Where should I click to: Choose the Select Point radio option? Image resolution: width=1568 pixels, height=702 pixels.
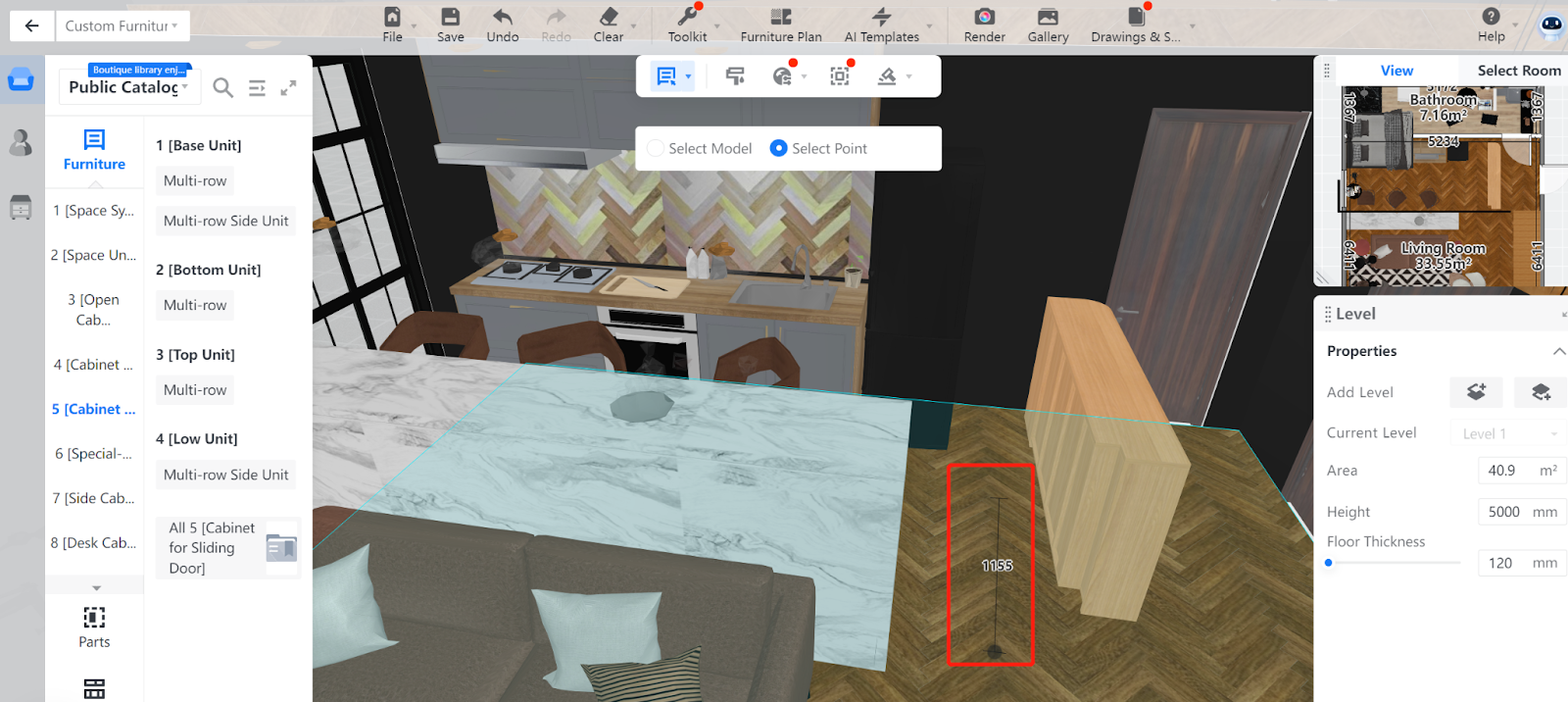[779, 148]
